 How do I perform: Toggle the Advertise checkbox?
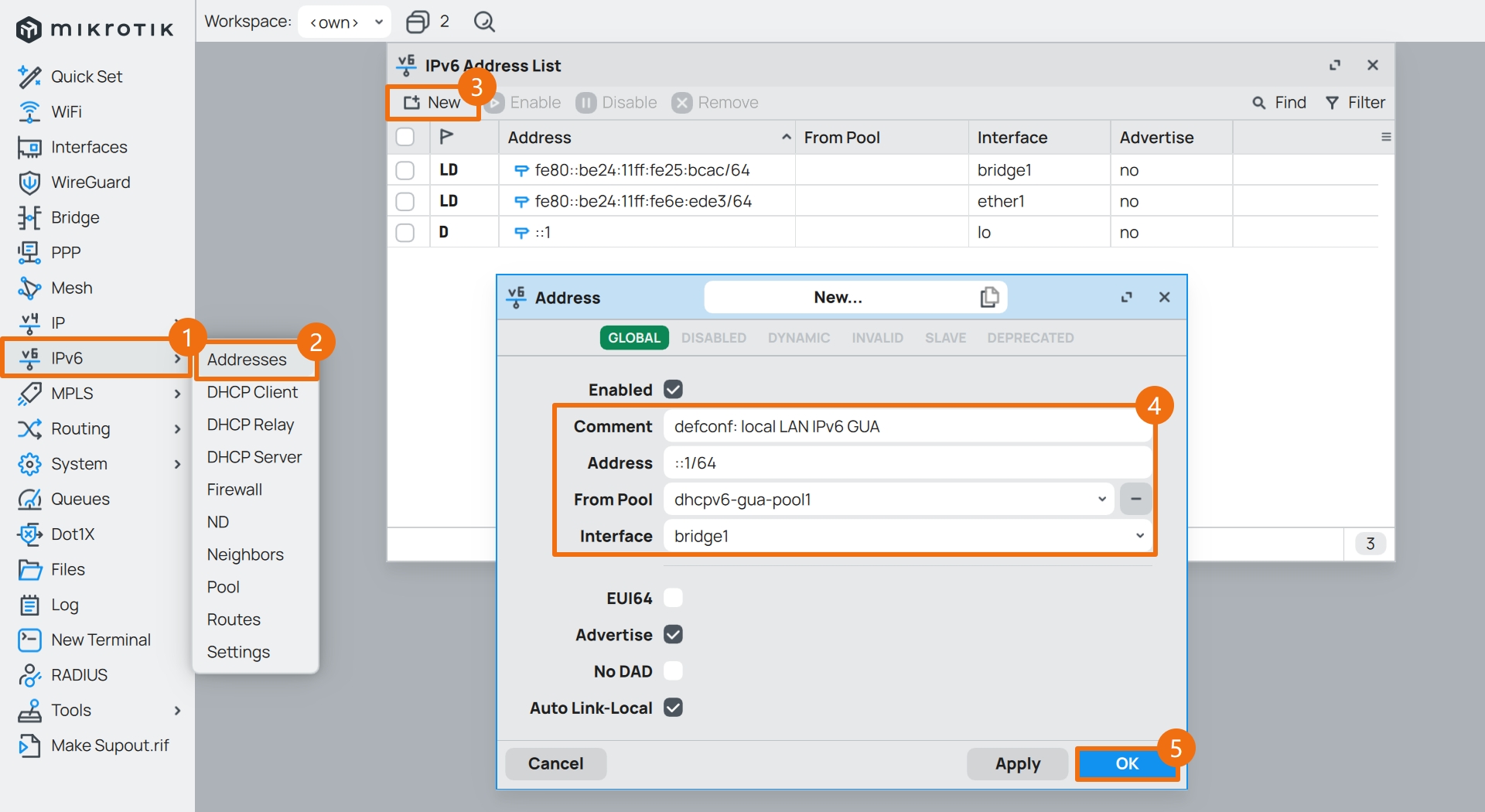[673, 634]
